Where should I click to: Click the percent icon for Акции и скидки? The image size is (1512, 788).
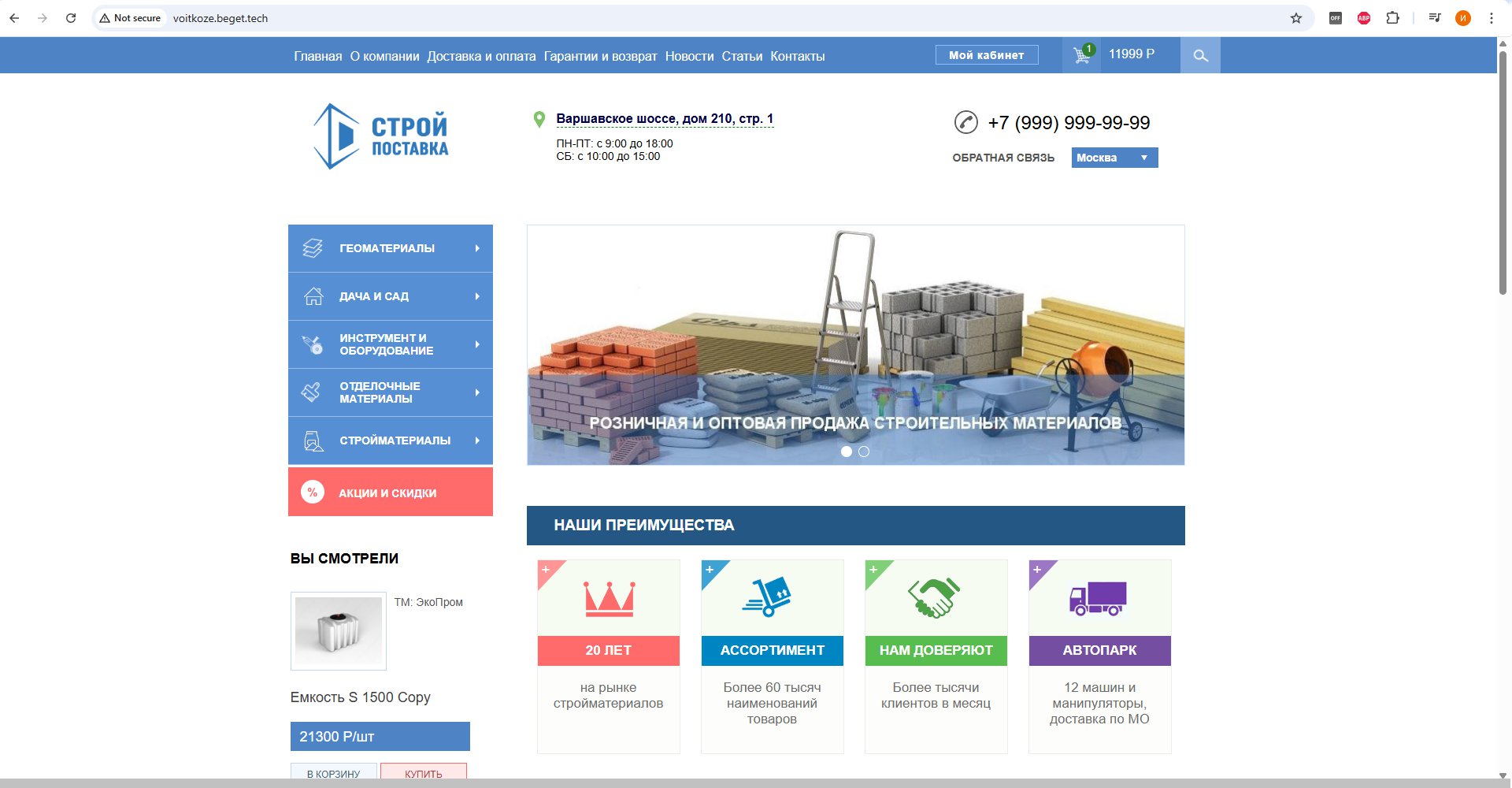coord(313,492)
